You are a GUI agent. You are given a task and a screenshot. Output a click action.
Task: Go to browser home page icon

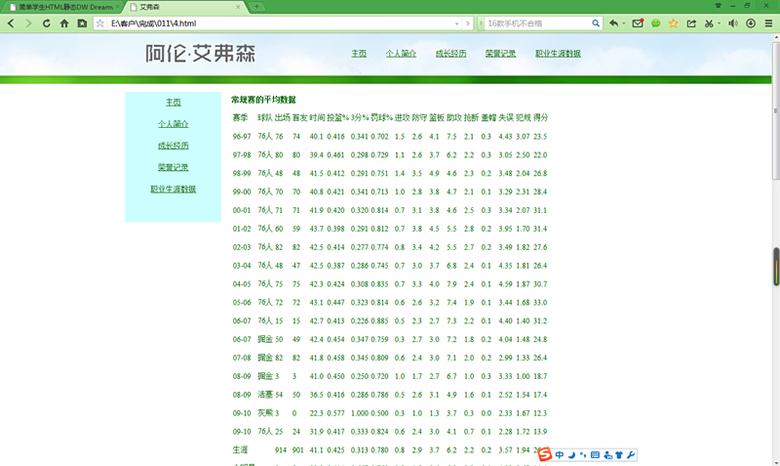[64, 23]
